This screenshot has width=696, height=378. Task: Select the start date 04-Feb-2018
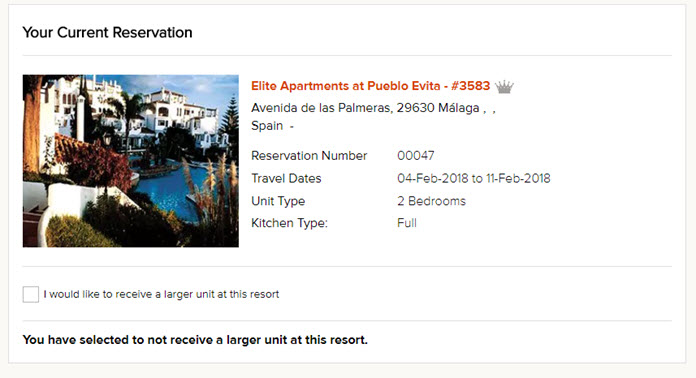(432, 178)
